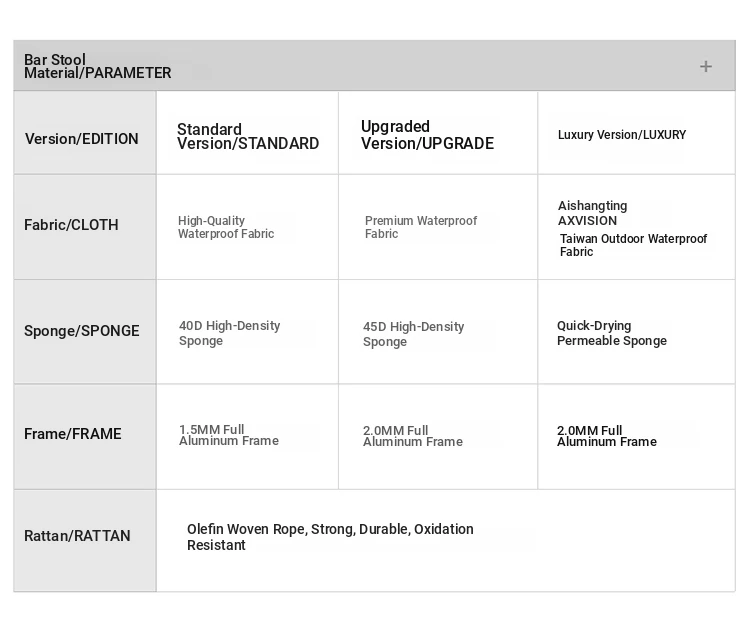The height and width of the screenshot is (635, 750).
Task: Select Luxury Version/LUXURY column heading
Action: [622, 135]
